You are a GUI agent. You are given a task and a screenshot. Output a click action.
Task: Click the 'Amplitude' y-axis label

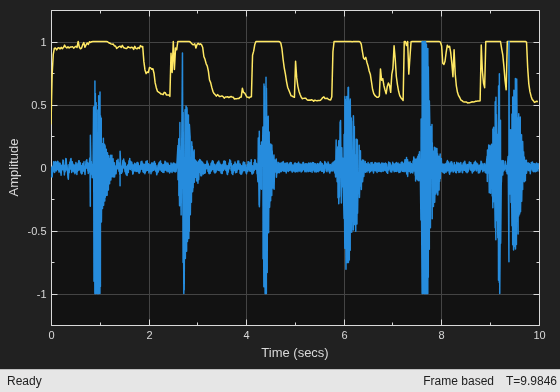click(14, 167)
